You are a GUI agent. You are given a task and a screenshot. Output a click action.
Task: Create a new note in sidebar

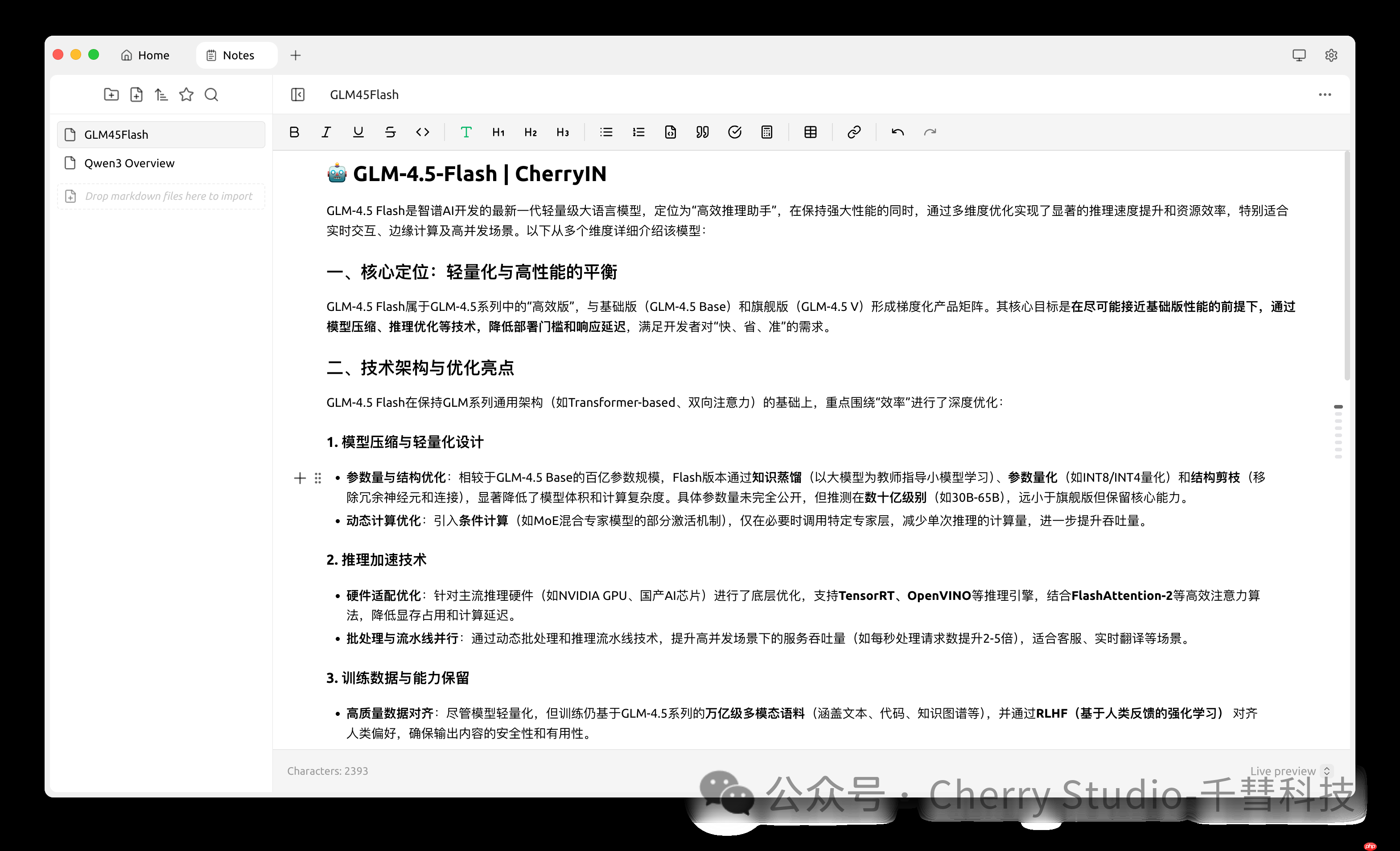pos(136,95)
